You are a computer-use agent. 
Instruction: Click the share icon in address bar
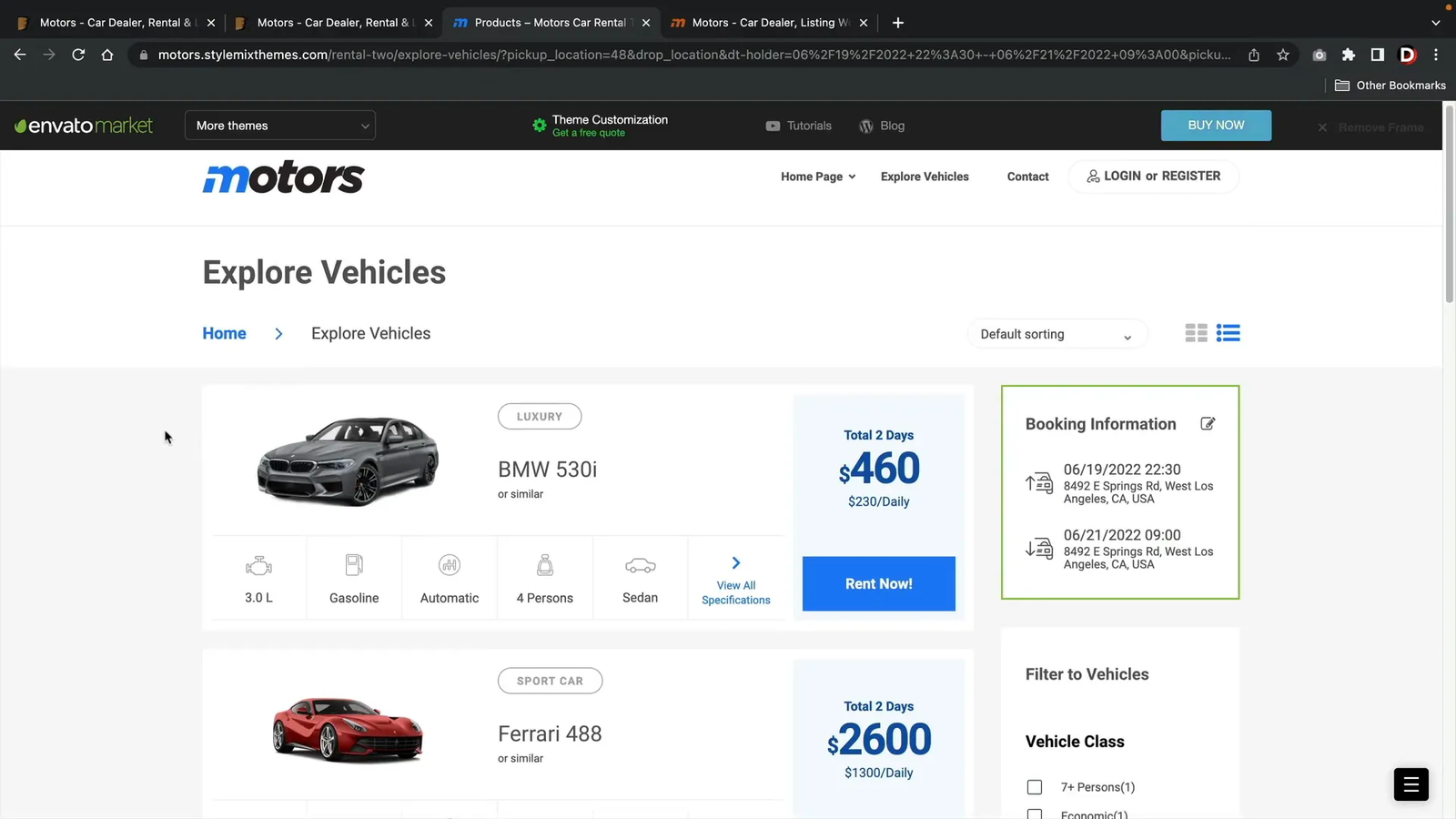pyautogui.click(x=1254, y=55)
